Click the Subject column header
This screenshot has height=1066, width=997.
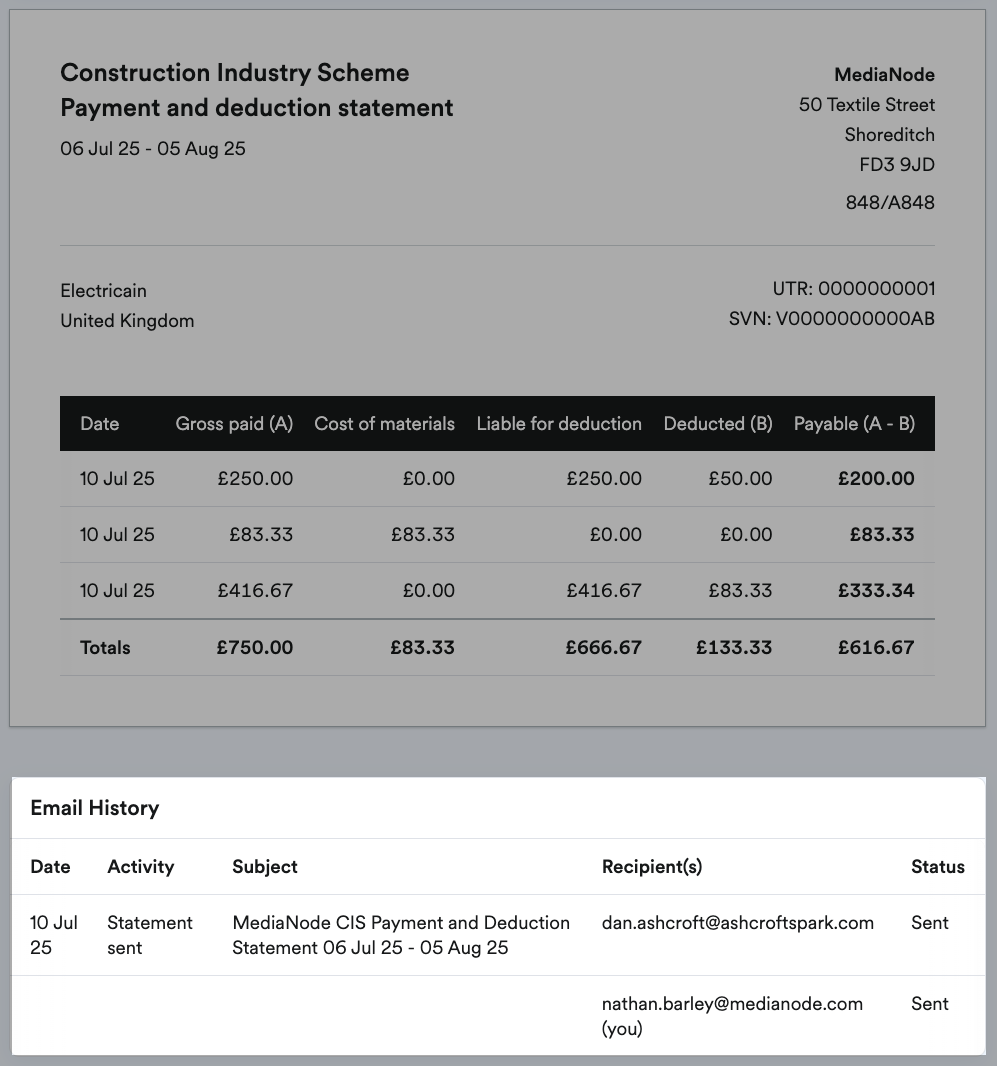(265, 867)
